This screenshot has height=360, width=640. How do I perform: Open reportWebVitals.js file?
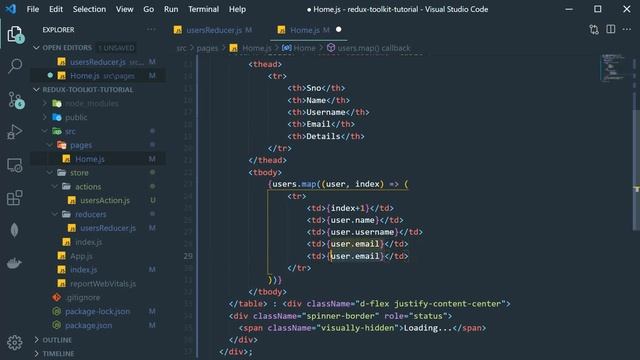pos(98,284)
